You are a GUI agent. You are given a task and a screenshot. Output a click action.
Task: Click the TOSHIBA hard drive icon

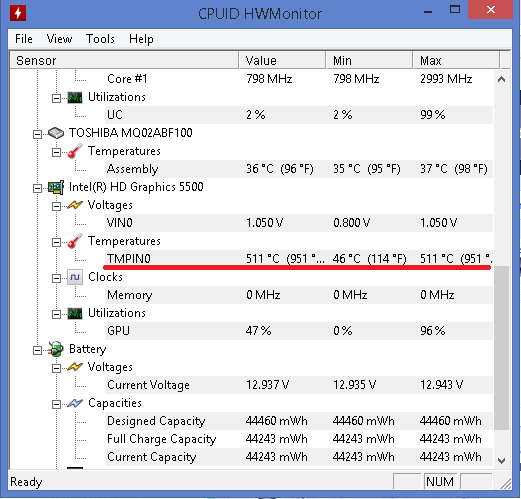pos(56,133)
